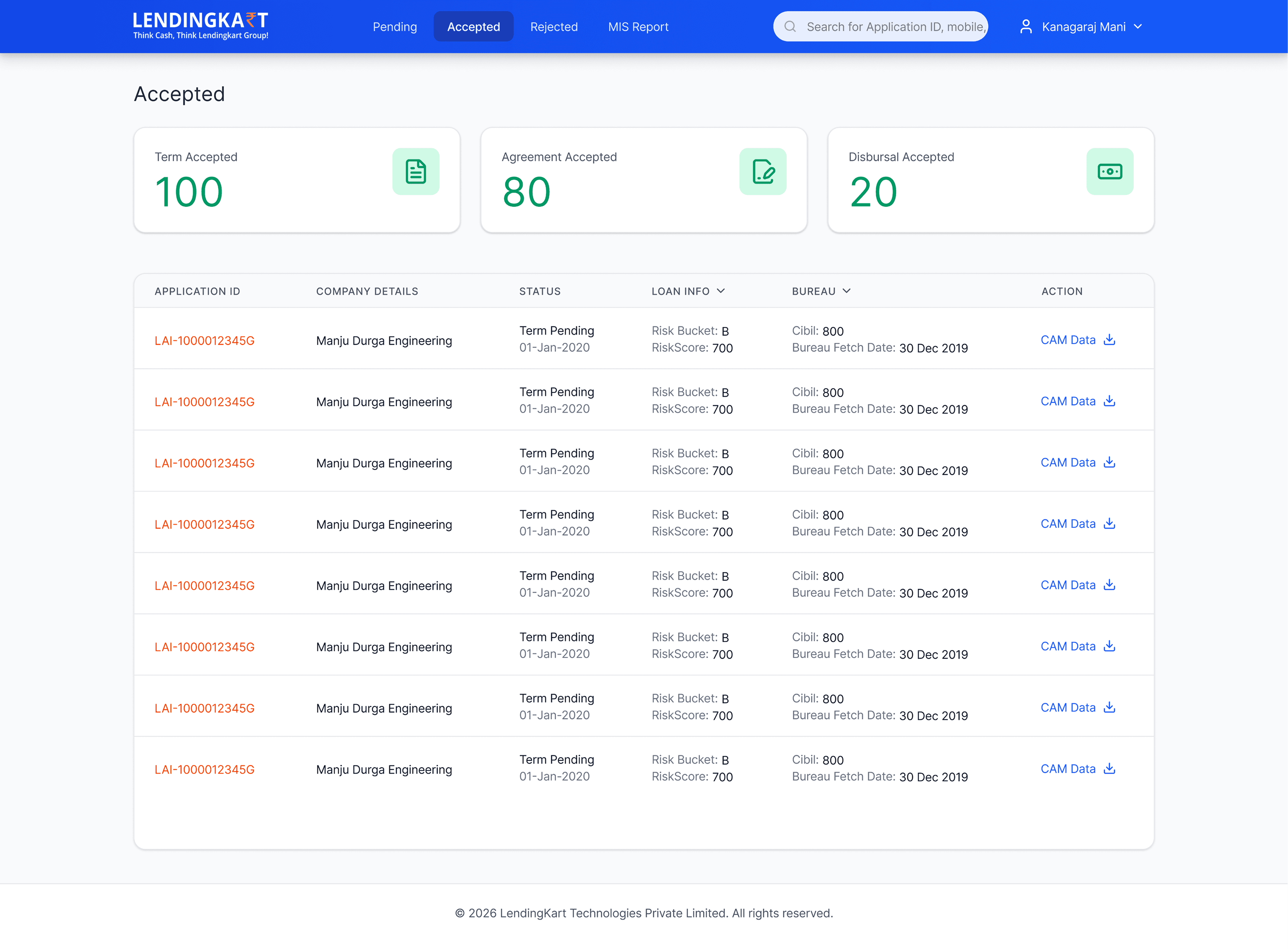Open the MIS Report tab
The height and width of the screenshot is (949, 1288).
pyautogui.click(x=638, y=26)
